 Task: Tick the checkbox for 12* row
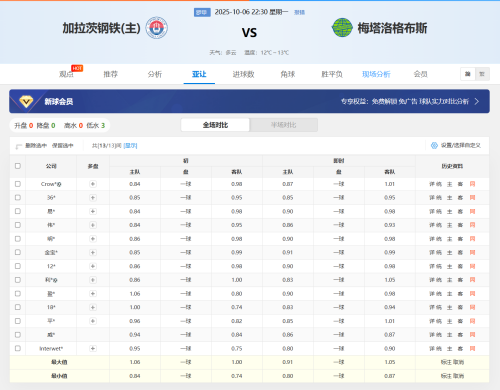click(18, 266)
